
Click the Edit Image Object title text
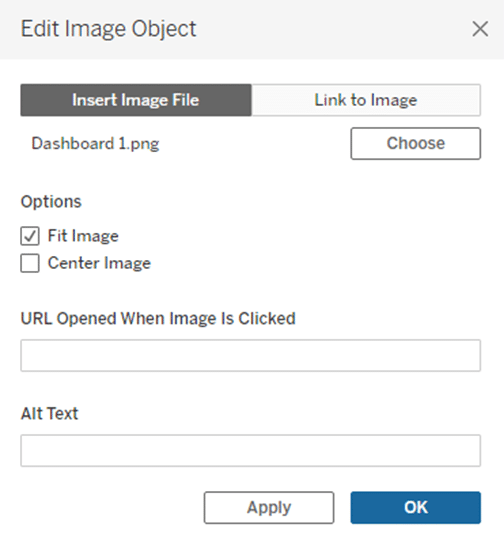[x=109, y=29]
